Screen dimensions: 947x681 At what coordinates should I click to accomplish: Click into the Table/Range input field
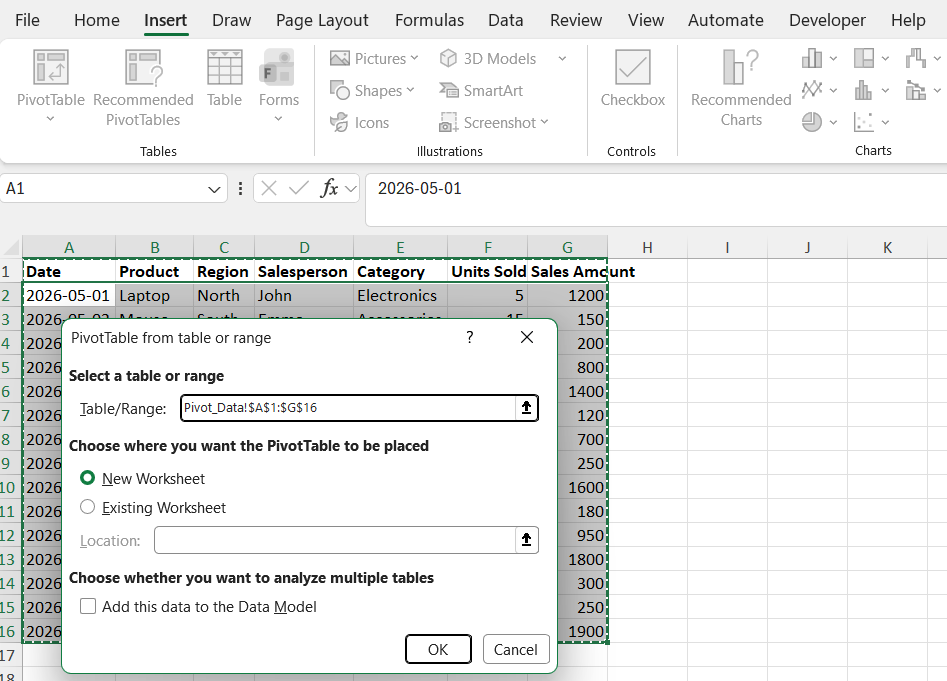pyautogui.click(x=348, y=408)
